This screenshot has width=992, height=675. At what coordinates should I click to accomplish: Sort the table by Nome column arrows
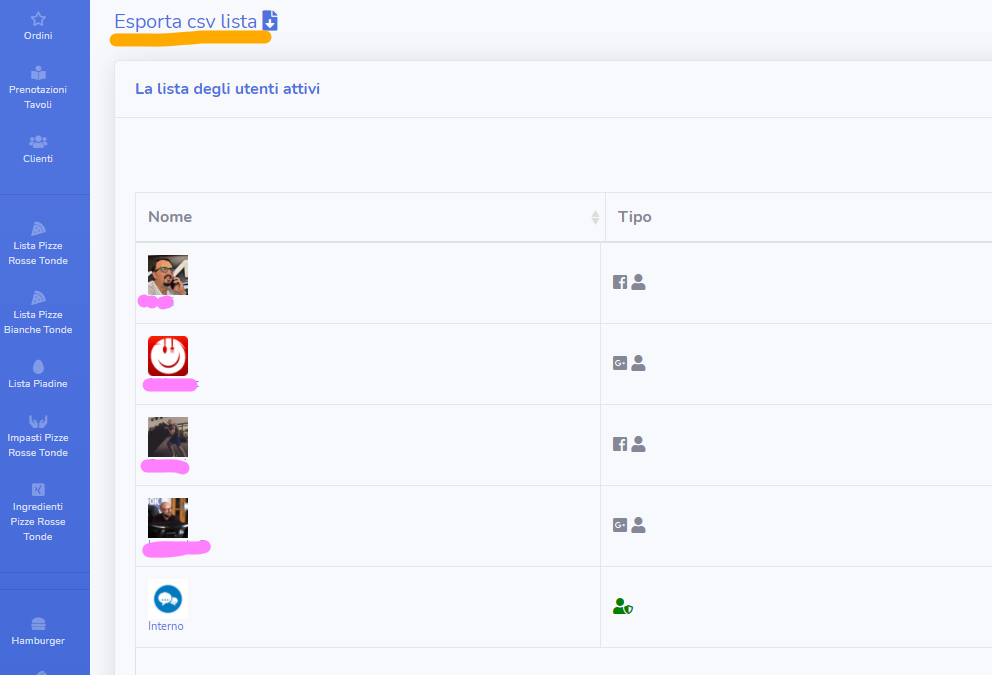pos(595,217)
